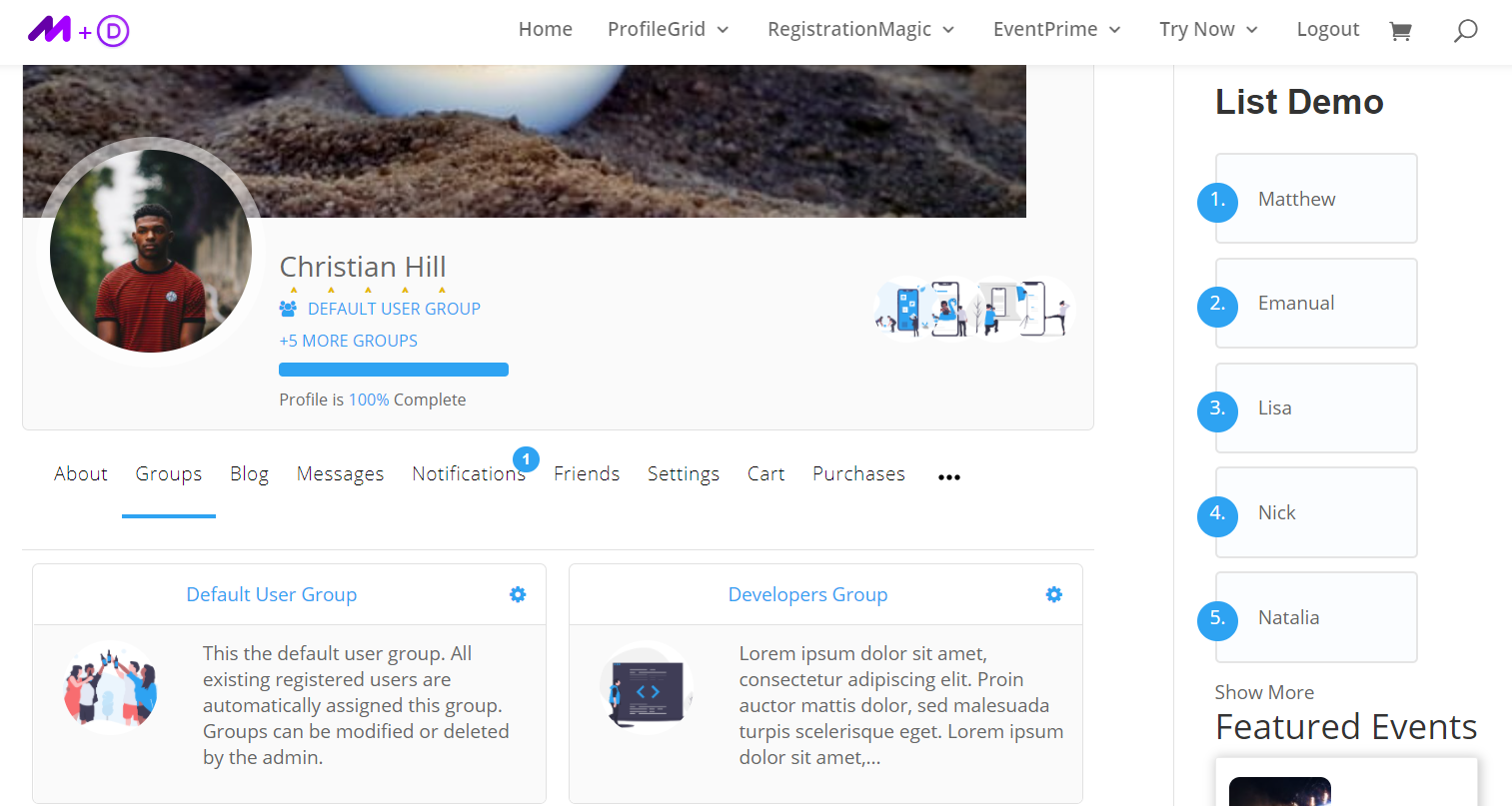Open Developers Group settings gear
Screen dimensions: 1512x806
click(x=1054, y=594)
